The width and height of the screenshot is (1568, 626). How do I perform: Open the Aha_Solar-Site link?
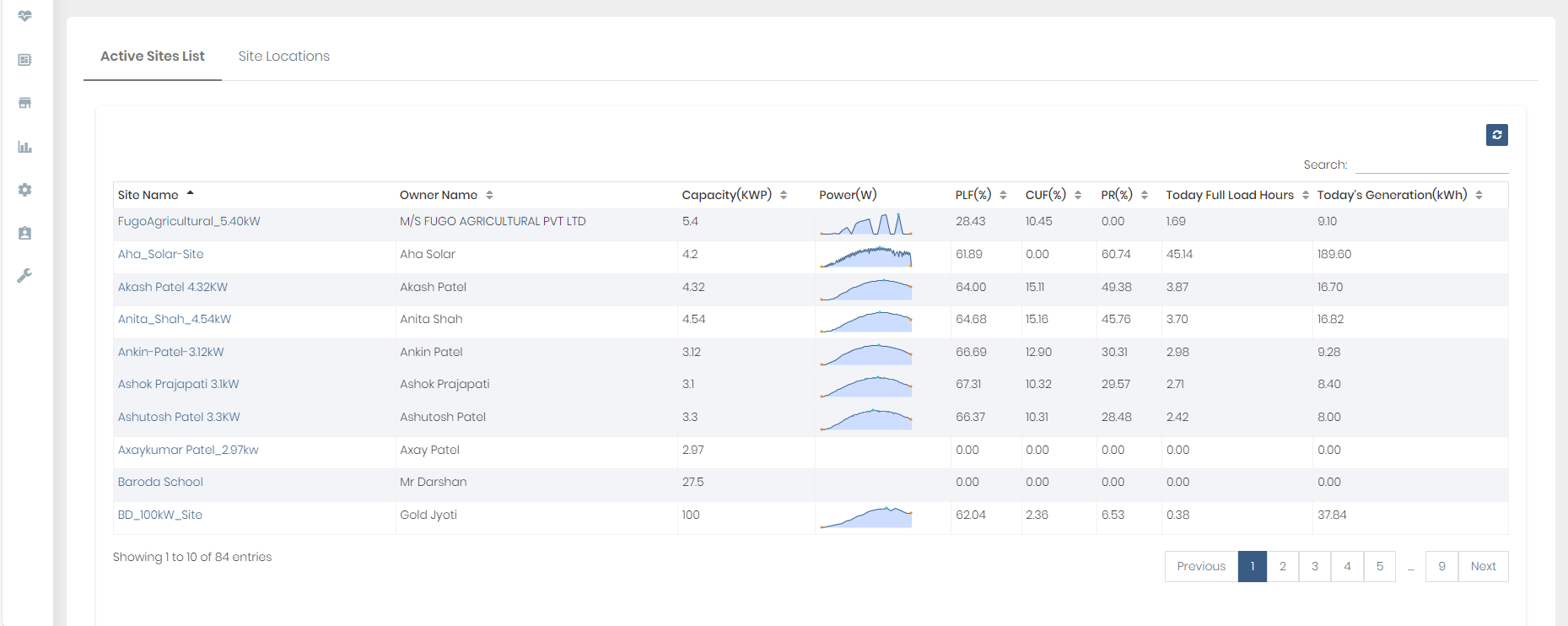pyautogui.click(x=160, y=254)
